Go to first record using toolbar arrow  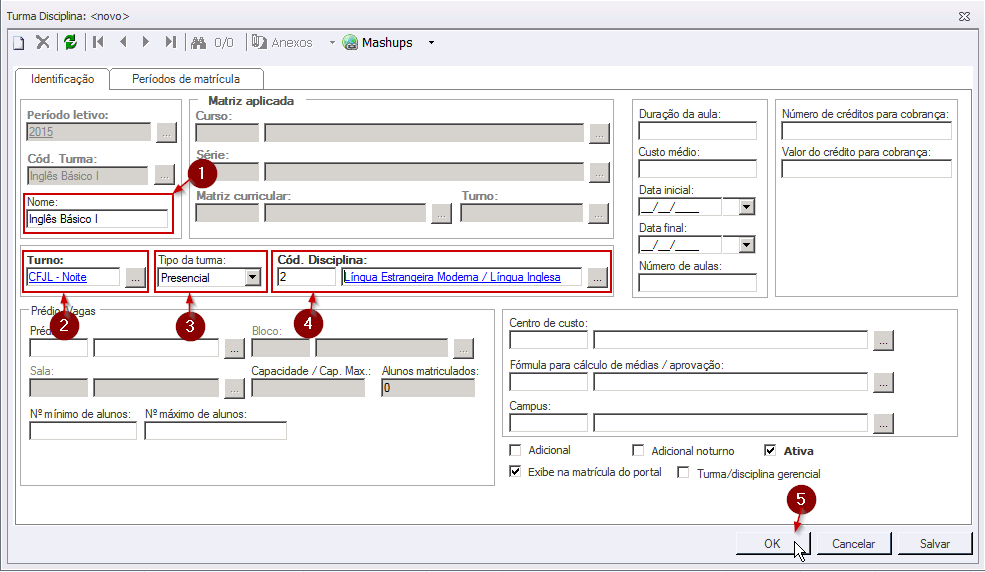pos(98,43)
